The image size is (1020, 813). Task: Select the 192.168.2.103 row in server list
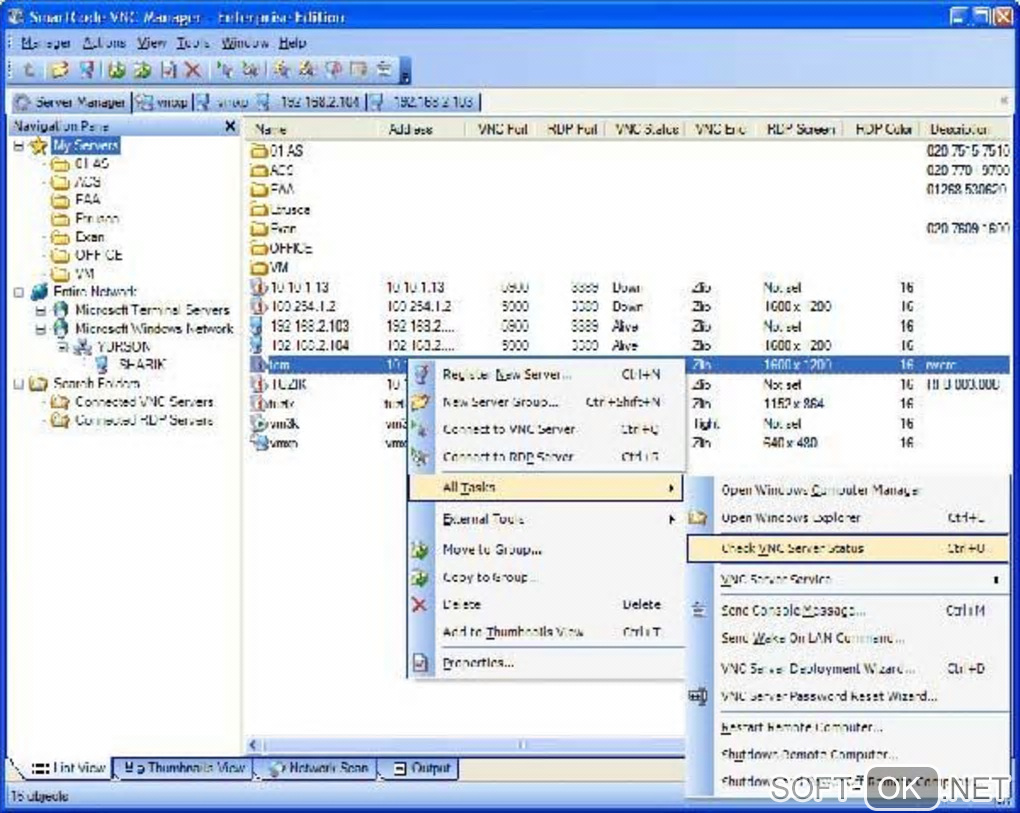coord(628,326)
